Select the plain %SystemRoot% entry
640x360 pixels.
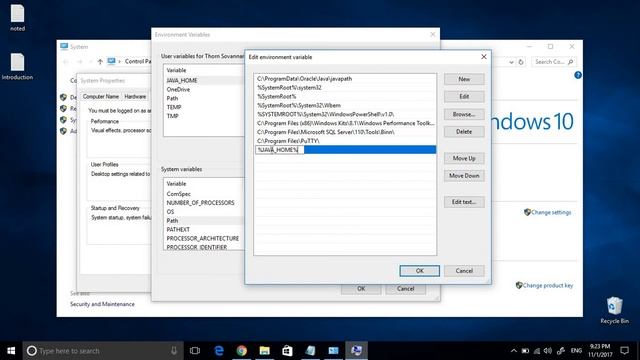pyautogui.click(x=345, y=97)
